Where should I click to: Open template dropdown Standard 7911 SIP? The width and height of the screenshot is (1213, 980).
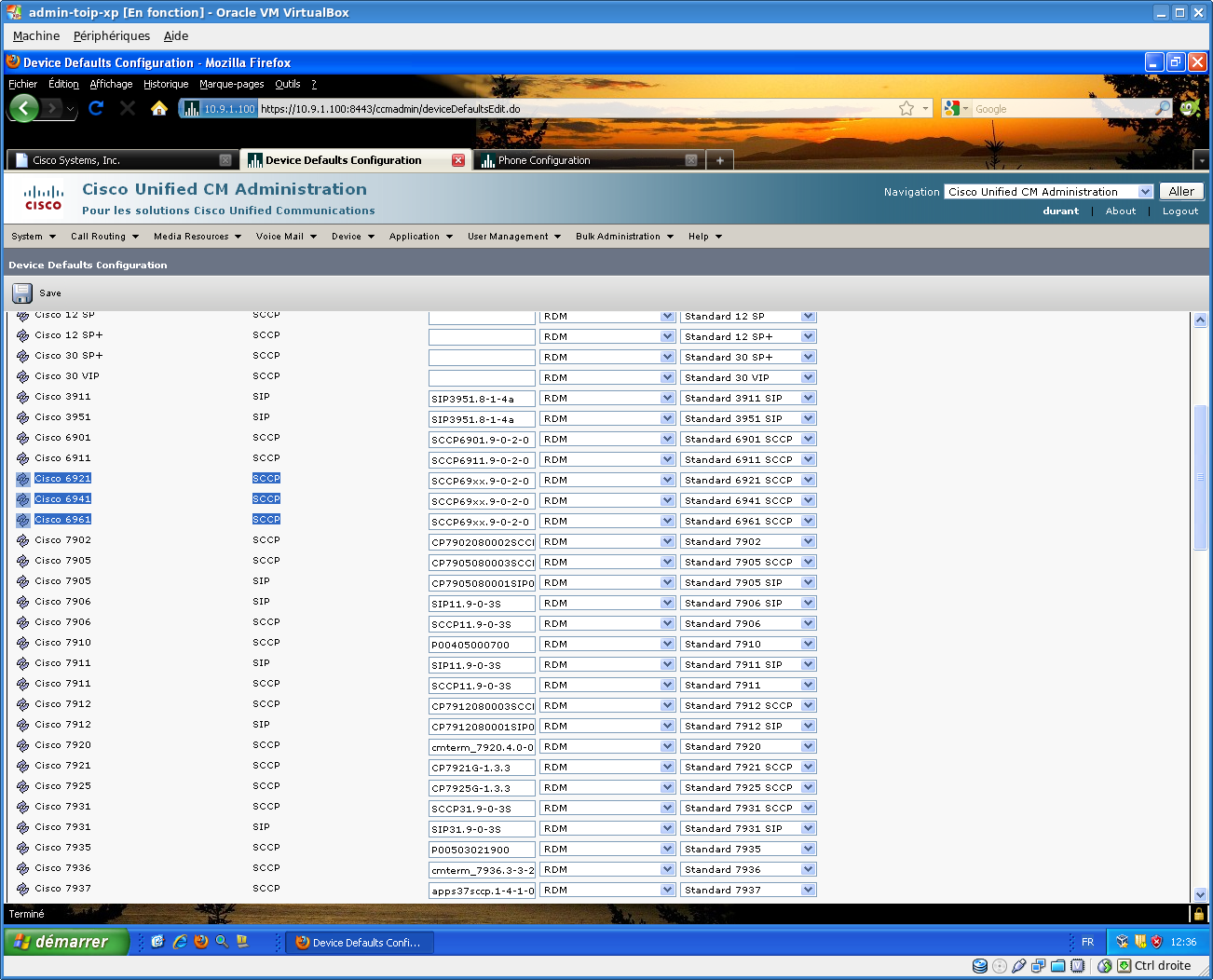(808, 664)
